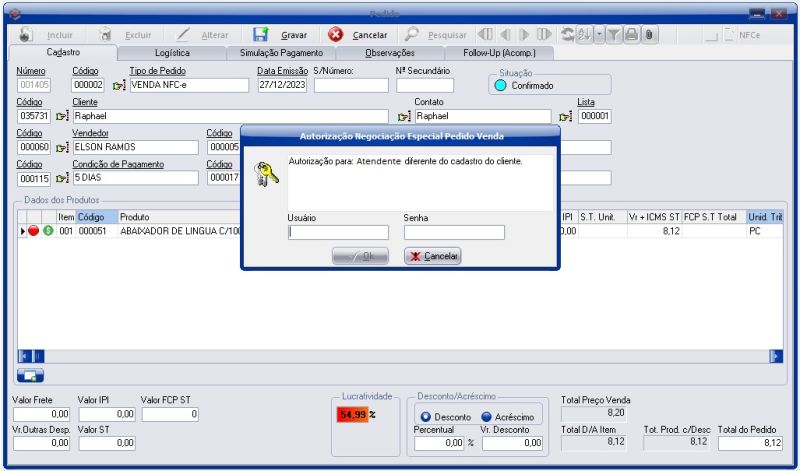Click the red Cancelar toolbar icon

[336, 34]
